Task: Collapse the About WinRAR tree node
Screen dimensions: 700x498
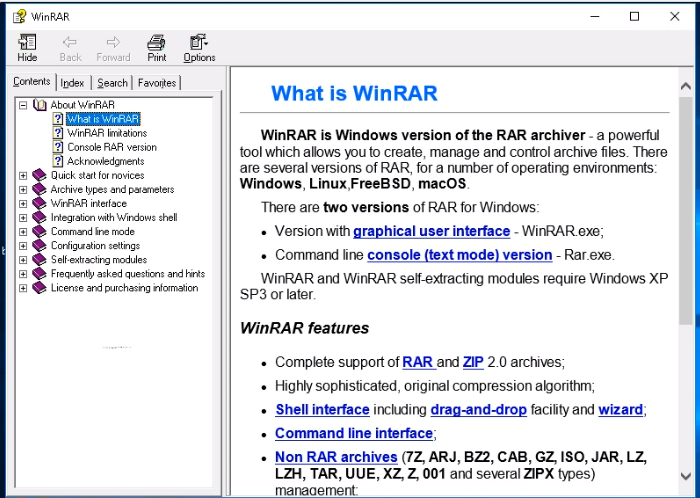Action: click(x=23, y=105)
